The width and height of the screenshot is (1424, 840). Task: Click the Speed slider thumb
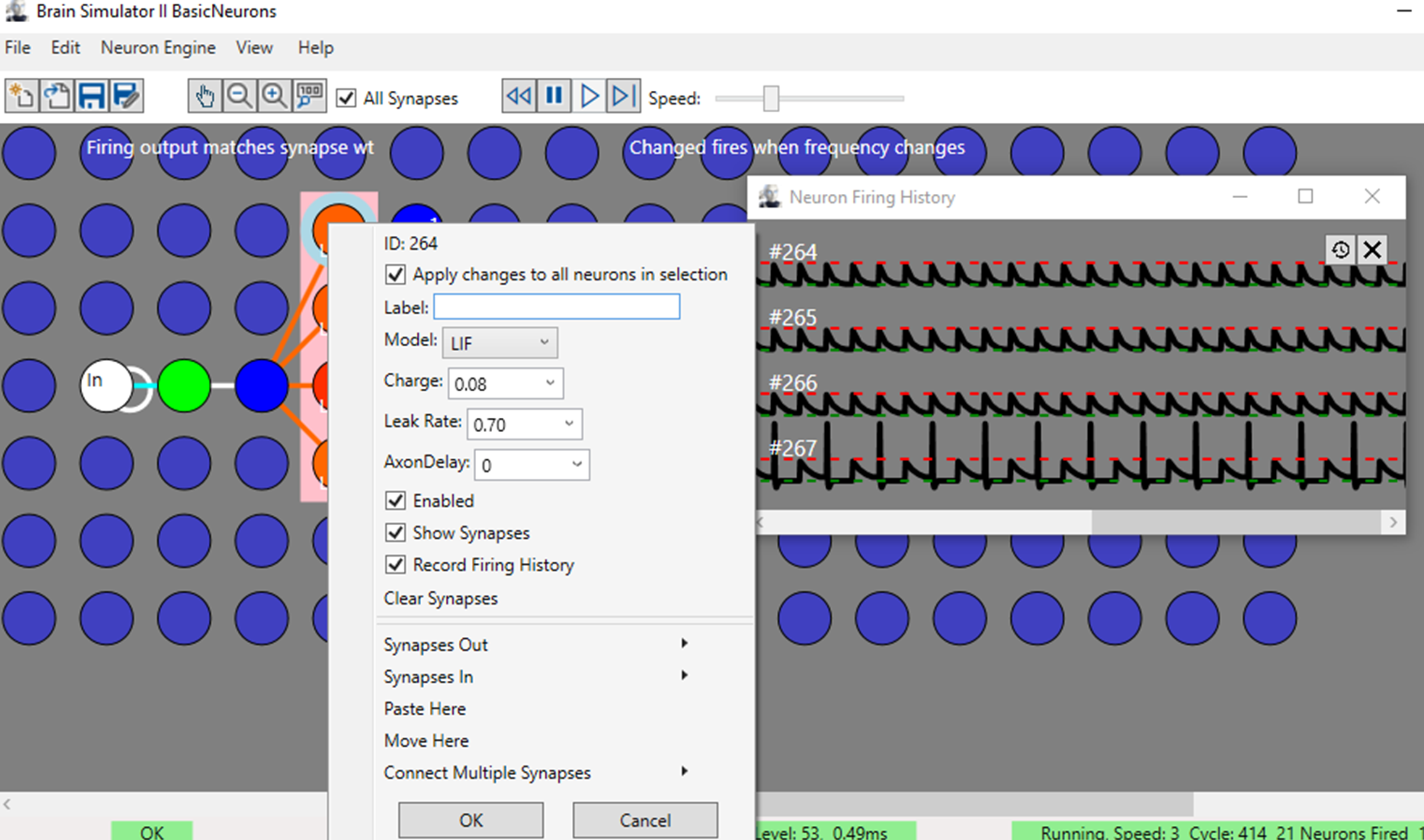coord(771,98)
